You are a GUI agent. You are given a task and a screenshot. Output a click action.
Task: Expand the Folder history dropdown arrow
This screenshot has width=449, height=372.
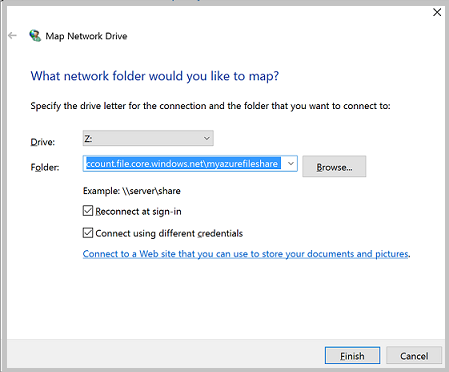[291, 164]
